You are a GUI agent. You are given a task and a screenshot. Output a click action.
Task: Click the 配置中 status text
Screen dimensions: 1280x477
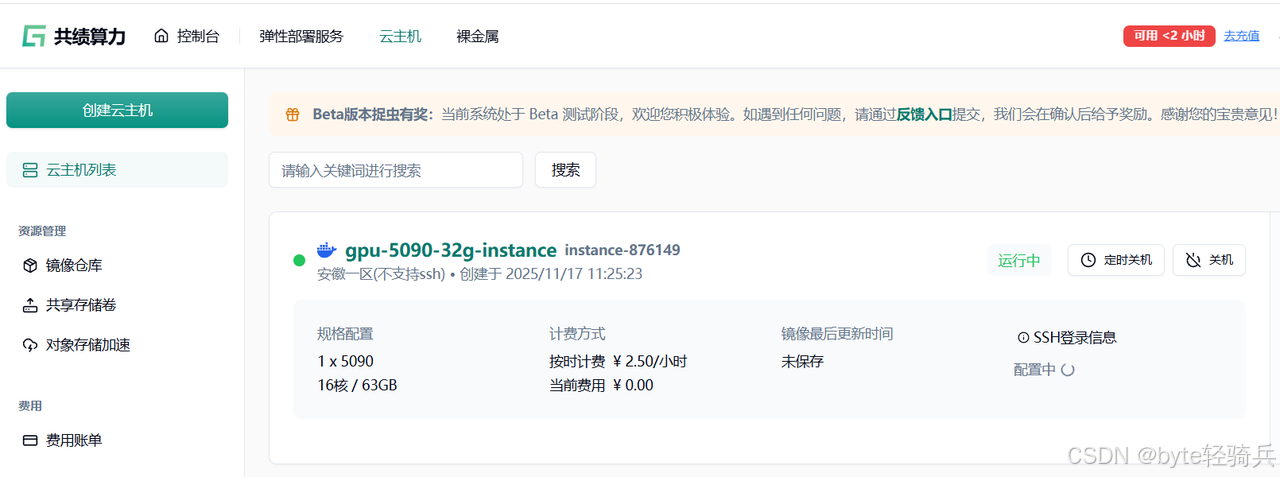tap(1035, 370)
